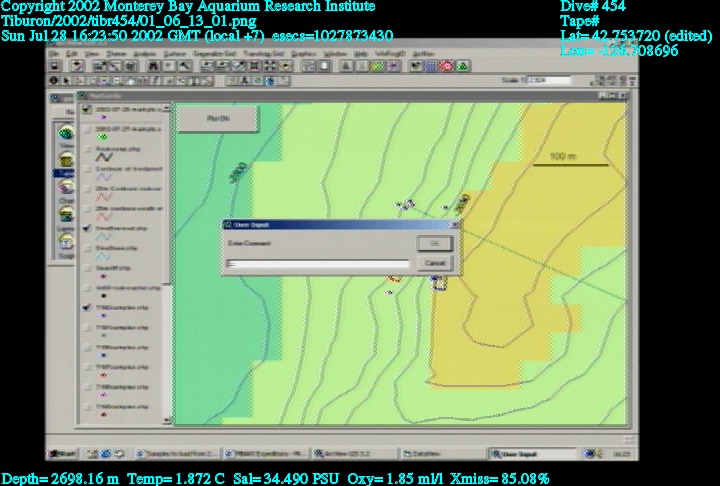Switch to ArcView GIS 3.2 taskbar button
Screen dimensions: 720x486
tap(354, 454)
